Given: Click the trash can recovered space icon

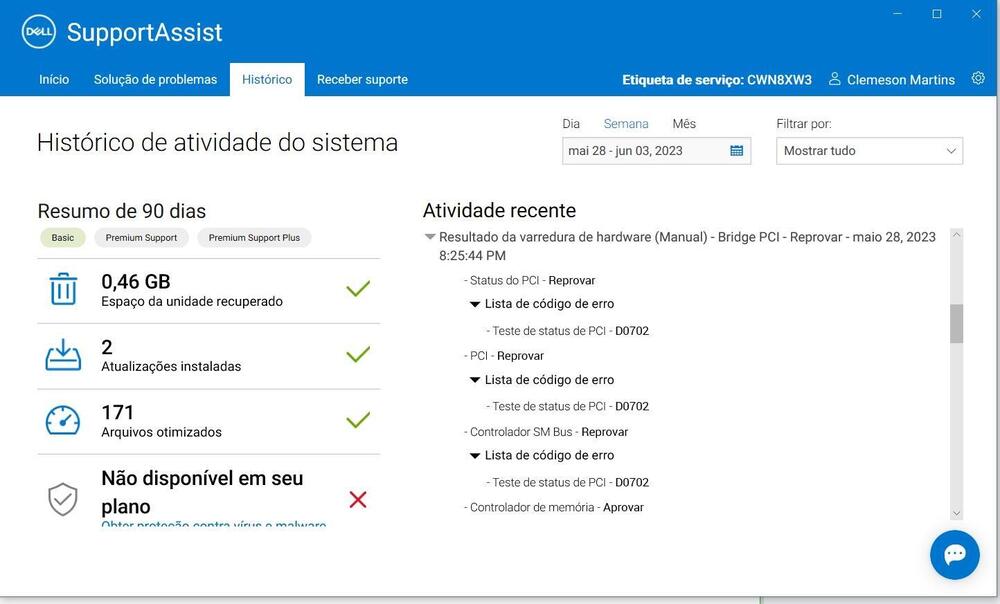Looking at the screenshot, I should [63, 289].
